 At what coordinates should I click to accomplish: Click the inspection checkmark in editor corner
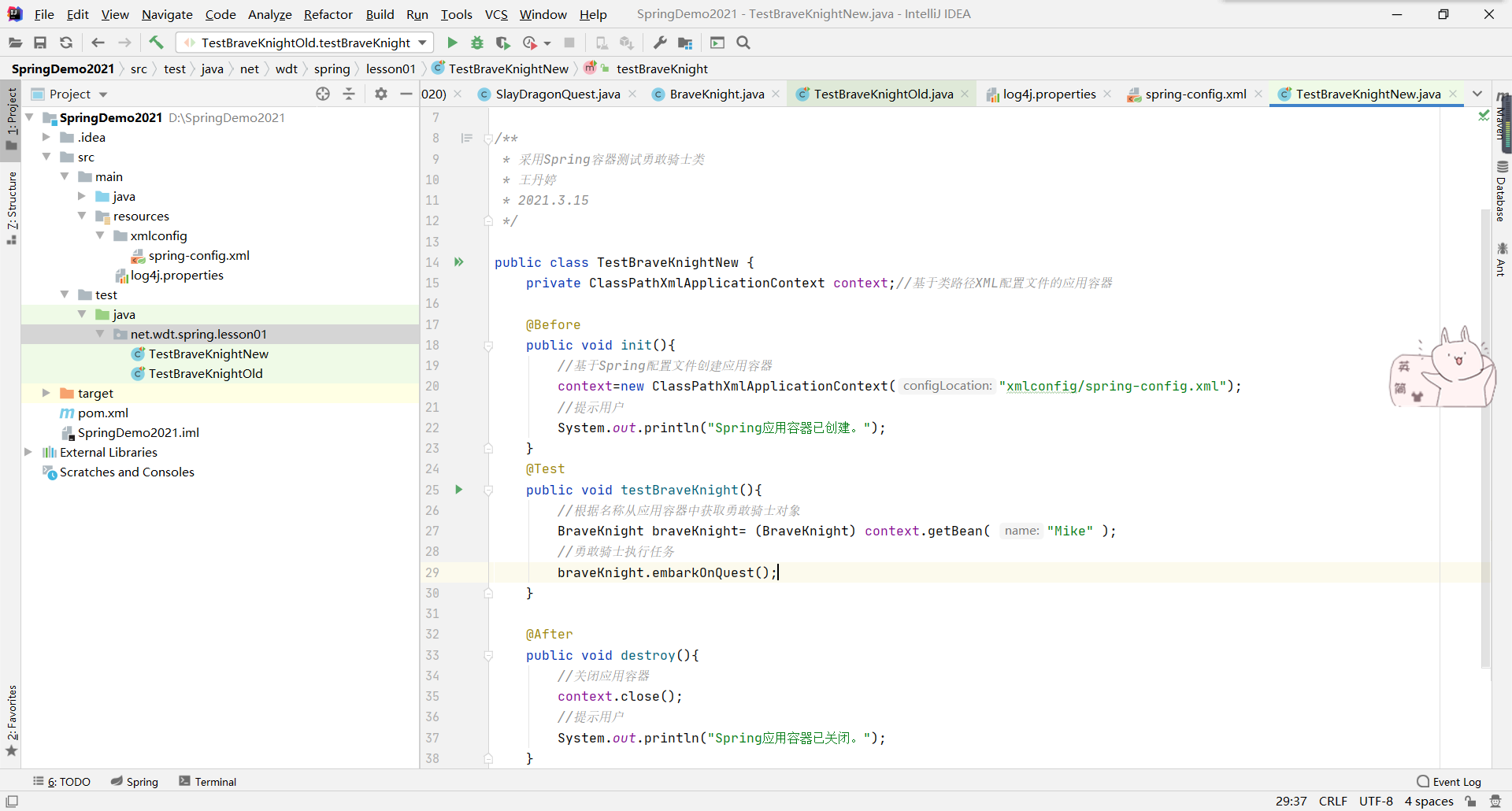(x=1484, y=116)
